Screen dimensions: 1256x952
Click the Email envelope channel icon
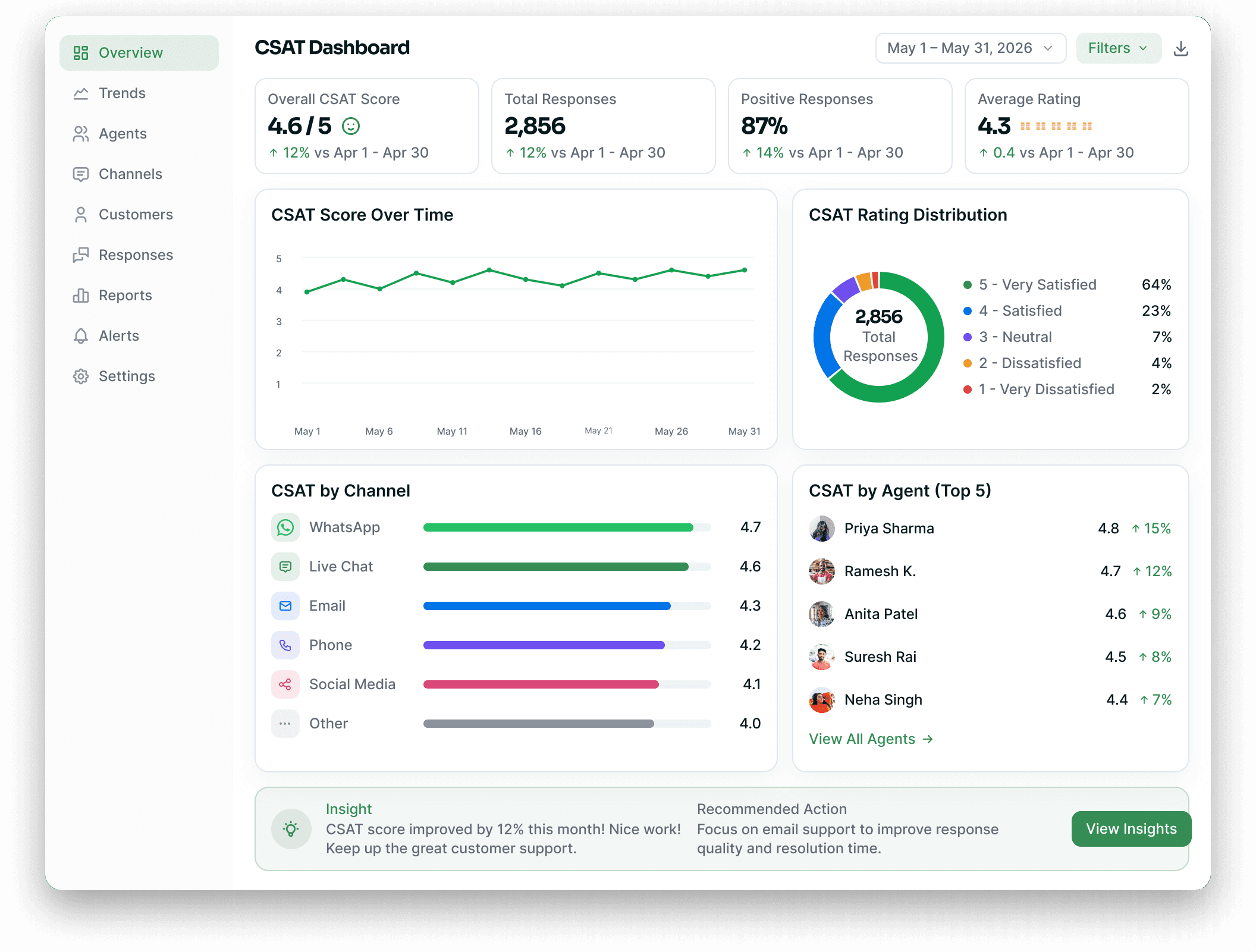285,606
